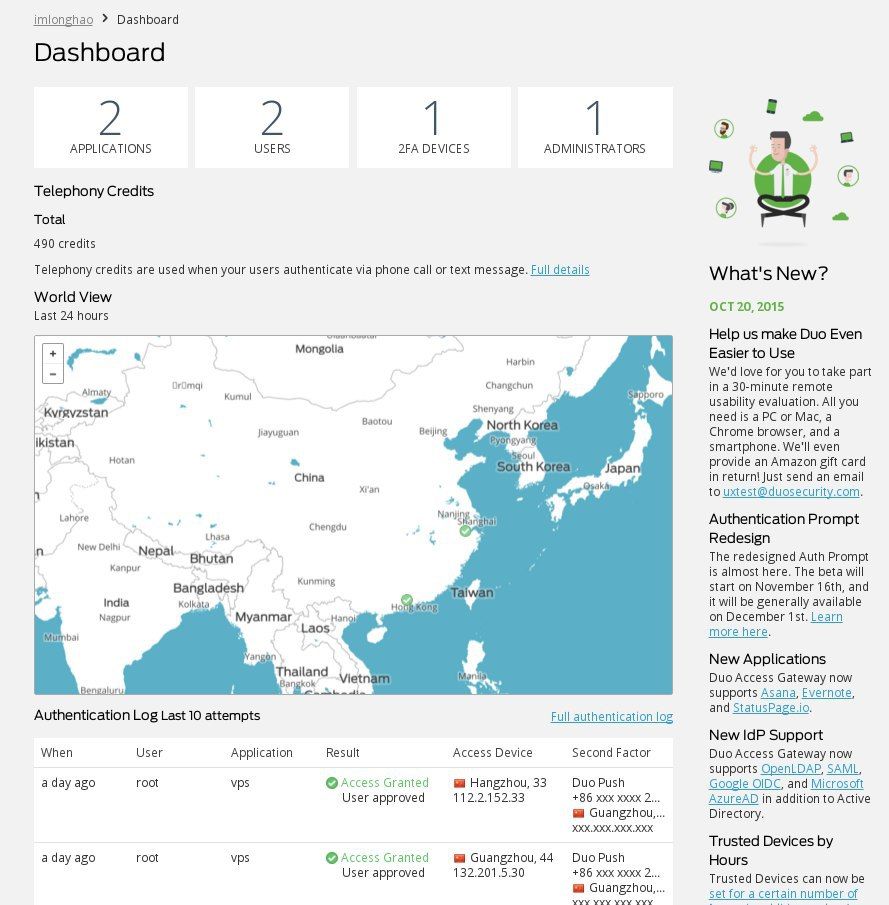Open the Full authentication log link
This screenshot has width=889, height=905.
pyautogui.click(x=611, y=717)
